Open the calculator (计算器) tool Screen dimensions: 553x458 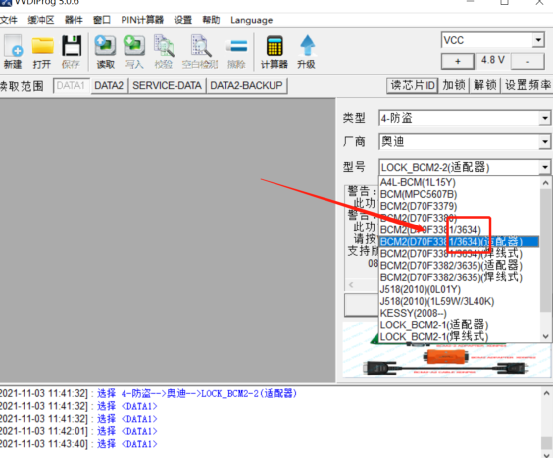(274, 51)
